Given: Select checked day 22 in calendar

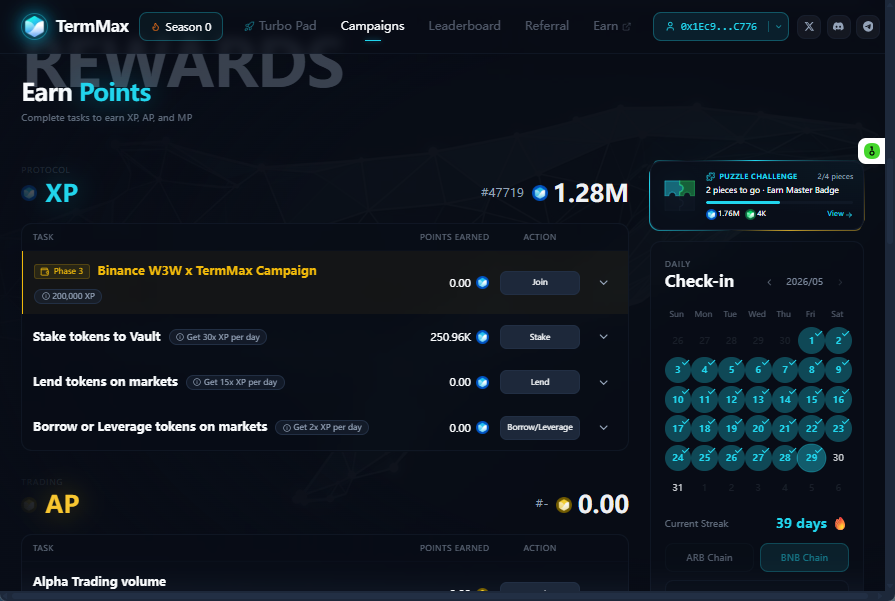Looking at the screenshot, I should [x=811, y=429].
